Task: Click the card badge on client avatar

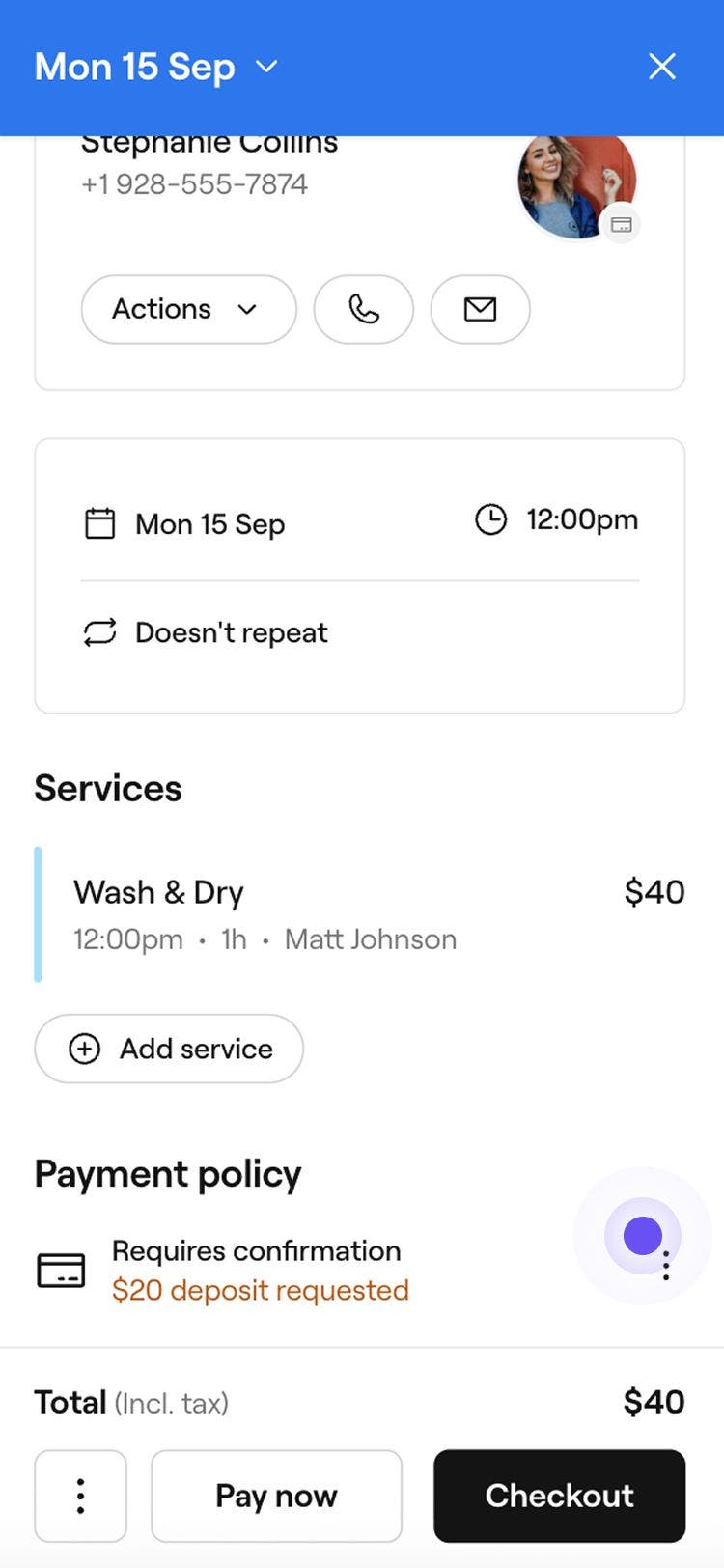Action: [x=622, y=225]
